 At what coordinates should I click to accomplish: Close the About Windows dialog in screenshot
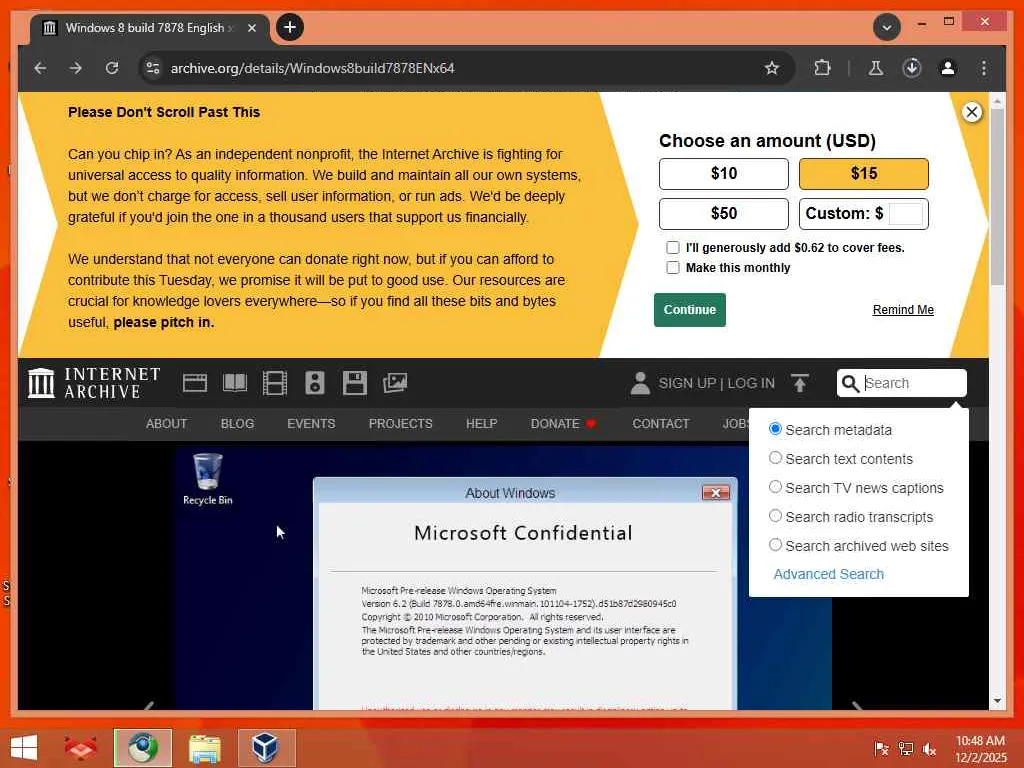[715, 493]
